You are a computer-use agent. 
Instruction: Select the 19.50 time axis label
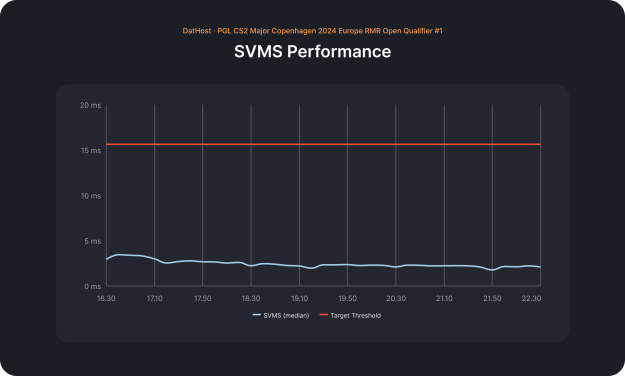[348, 298]
